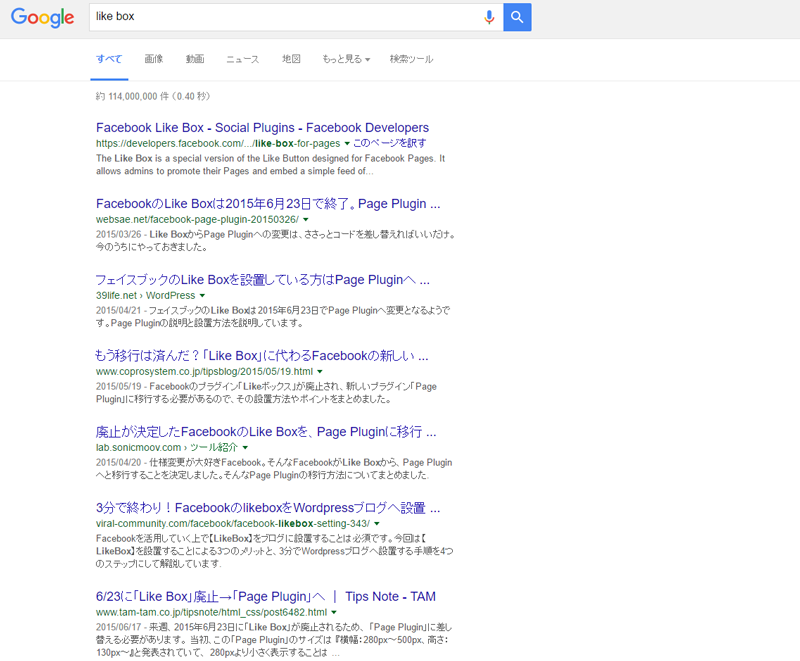Viewport: 800px width, 661px height.
Task: Switch to the 動画 tab
Action: pos(195,59)
